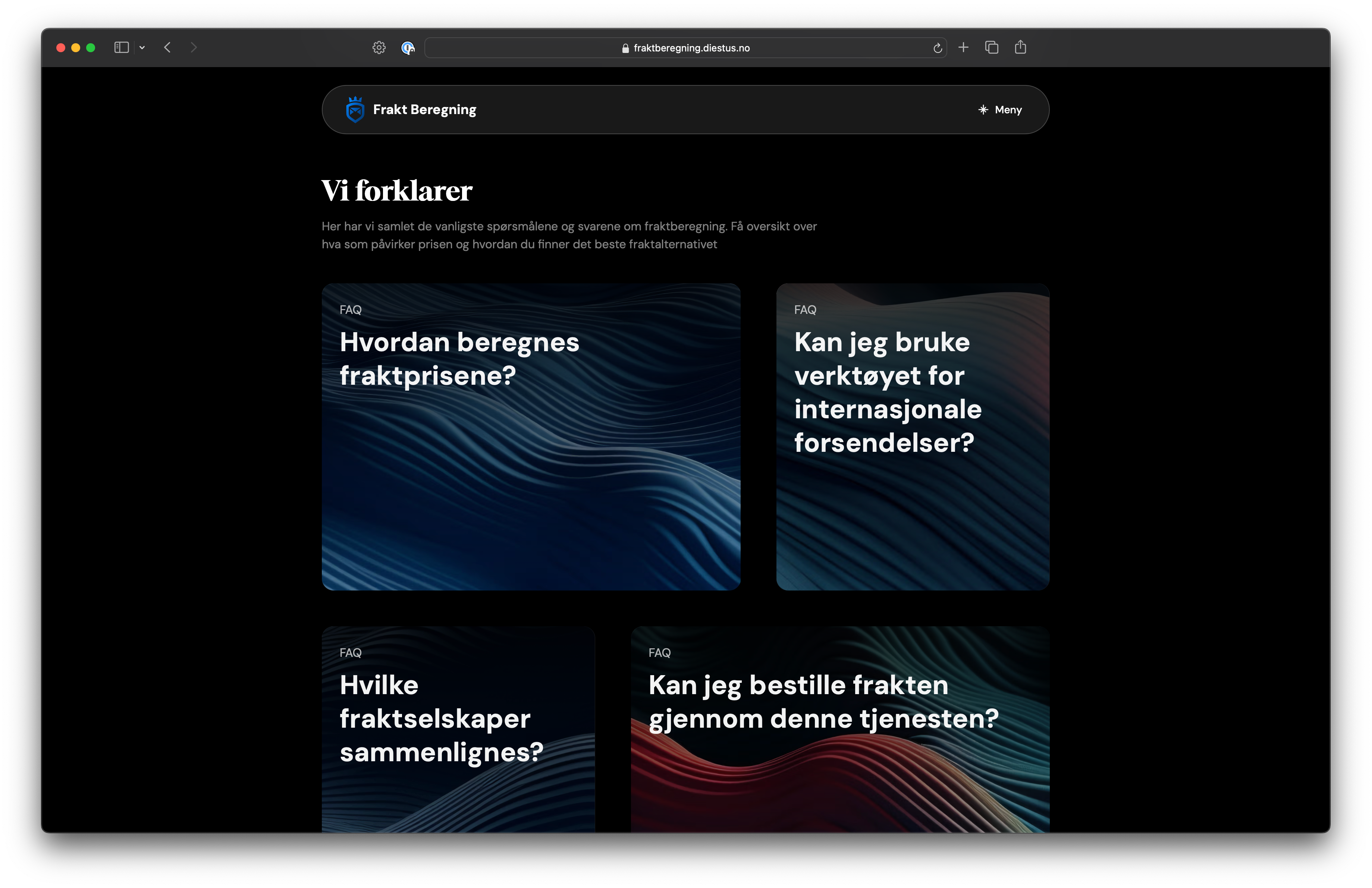1372x888 pixels.
Task: Click the privacy extension icon beside address bar
Action: click(408, 48)
